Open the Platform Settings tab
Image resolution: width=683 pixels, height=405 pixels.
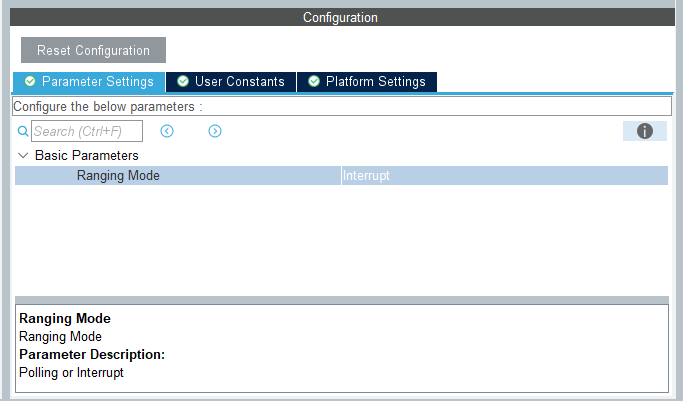(x=367, y=82)
